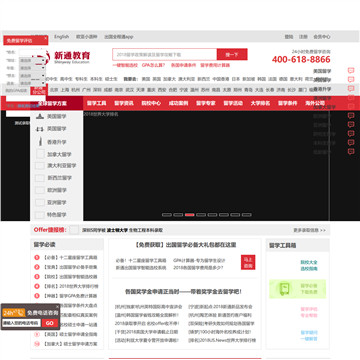
Task: Click chat icon next to right-side 美国留学
Action: pyautogui.click(x=351, y=71)
